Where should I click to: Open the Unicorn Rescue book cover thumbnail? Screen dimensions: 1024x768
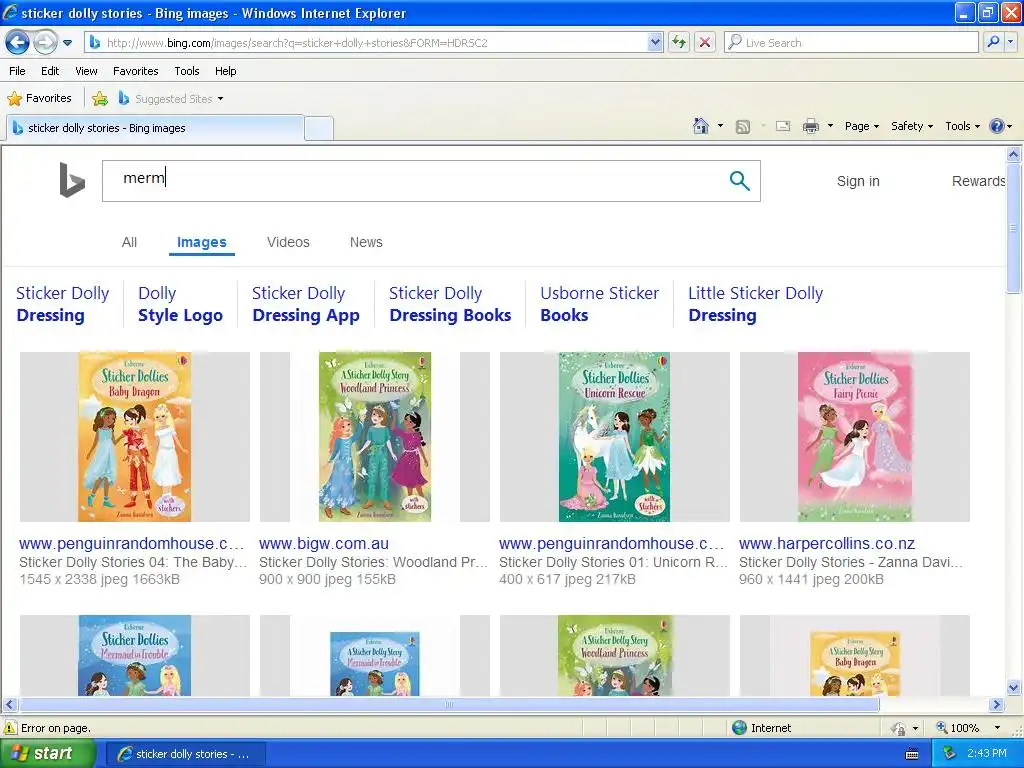615,437
